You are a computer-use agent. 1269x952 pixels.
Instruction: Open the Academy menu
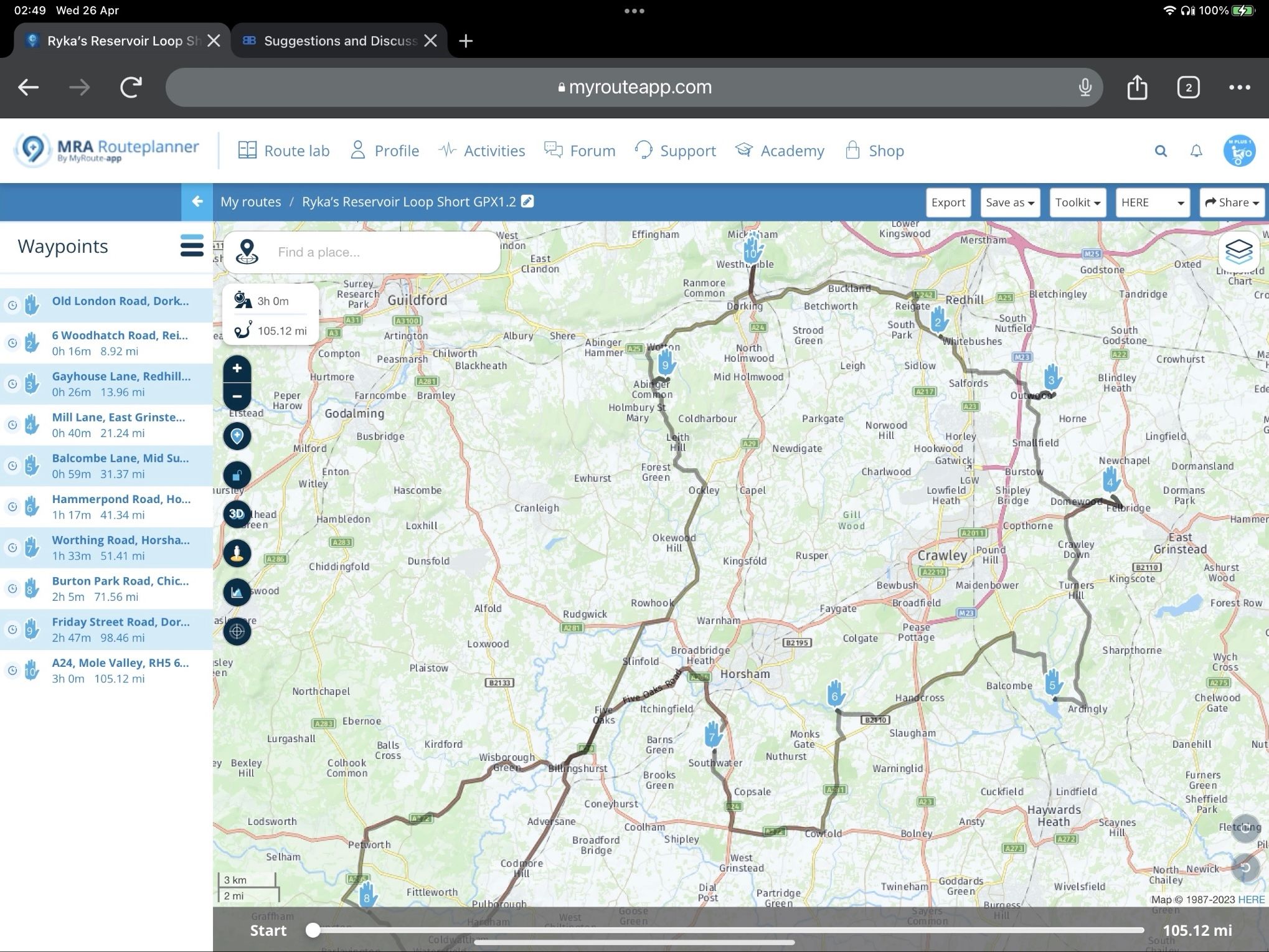[780, 151]
